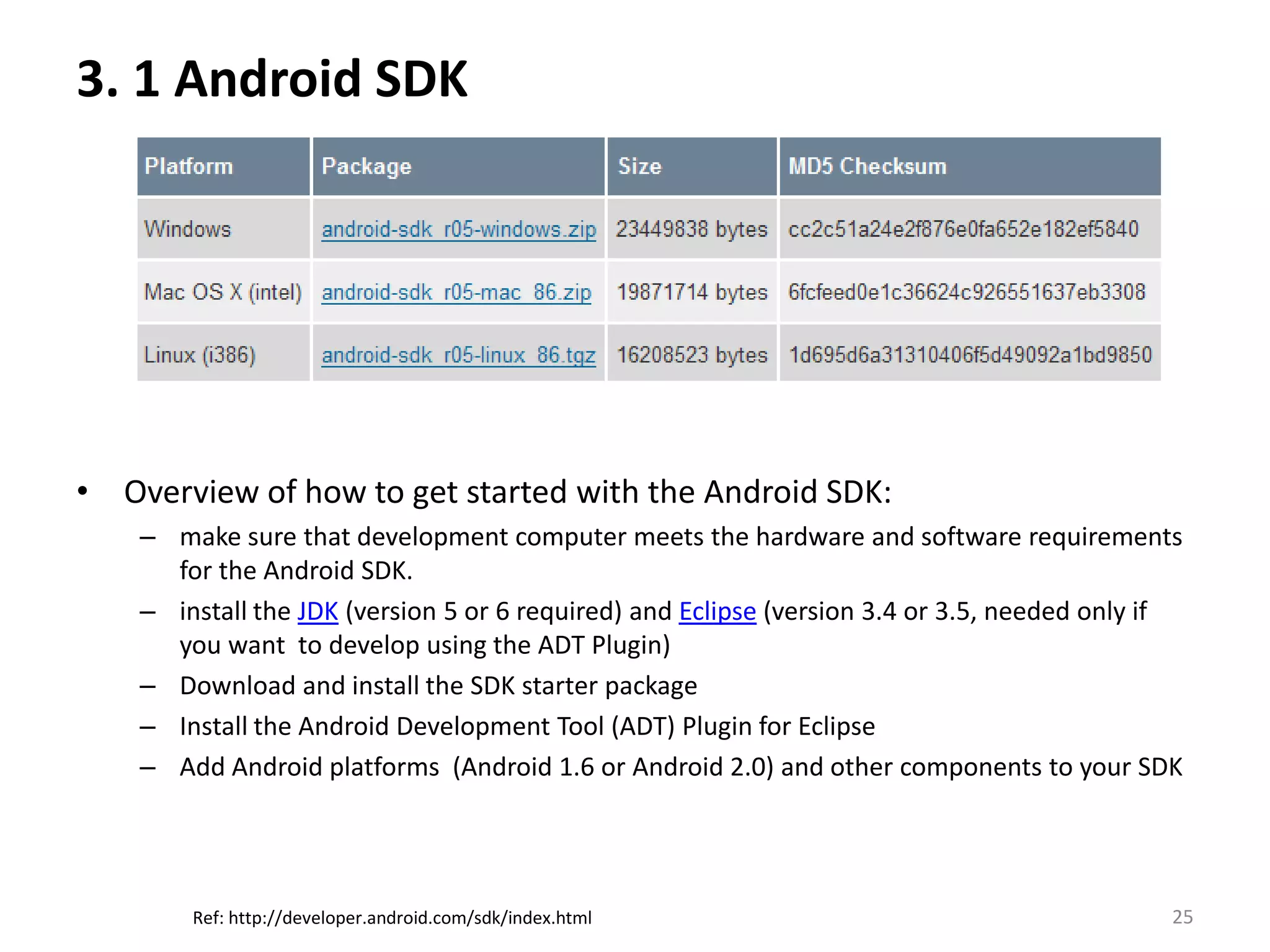1270x952 pixels.
Task: Click the hardware and software requirements line
Action: (x=681, y=553)
